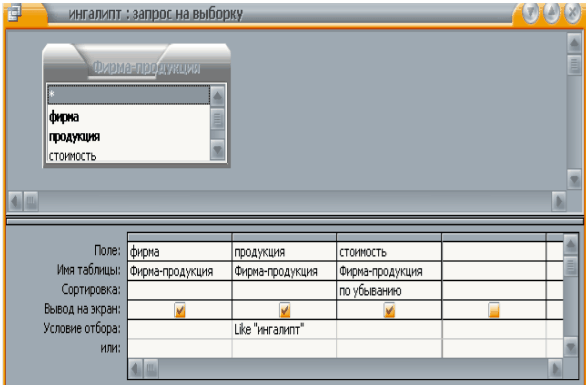Click the criteria cell with Like "ингалипт"

[x=284, y=330]
